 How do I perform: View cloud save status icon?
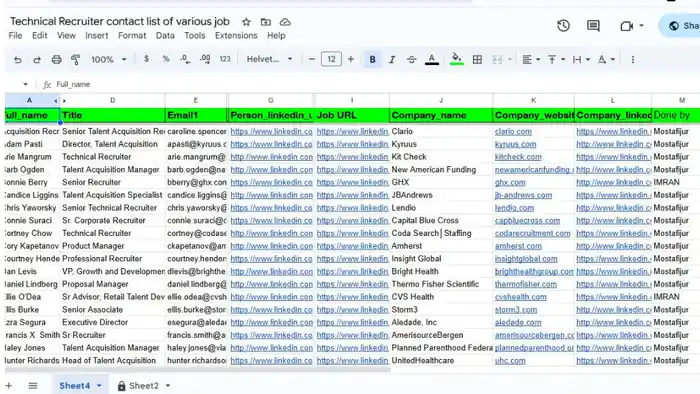pyautogui.click(x=285, y=22)
